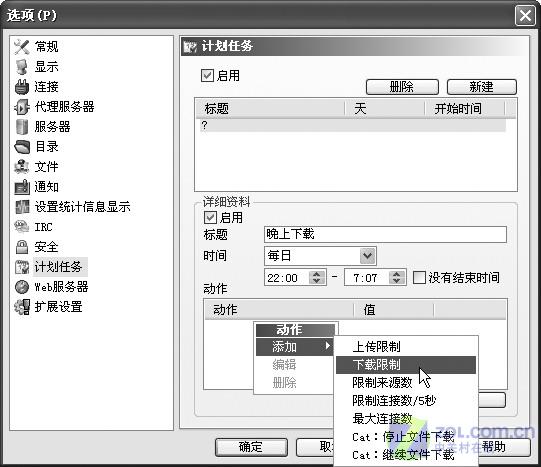
Task: Click the Web服务器 globe icon
Action: 22,287
